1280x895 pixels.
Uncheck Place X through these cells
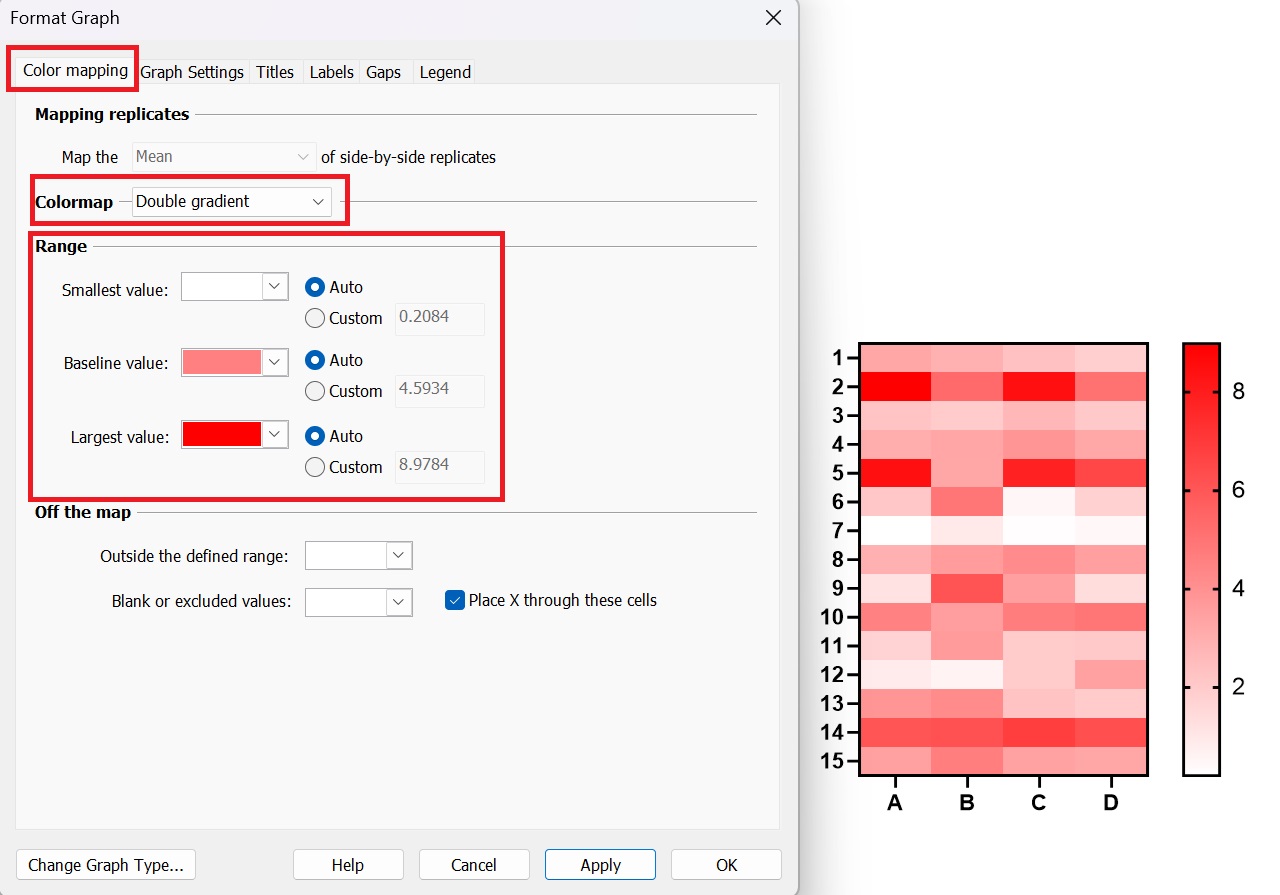click(x=455, y=600)
